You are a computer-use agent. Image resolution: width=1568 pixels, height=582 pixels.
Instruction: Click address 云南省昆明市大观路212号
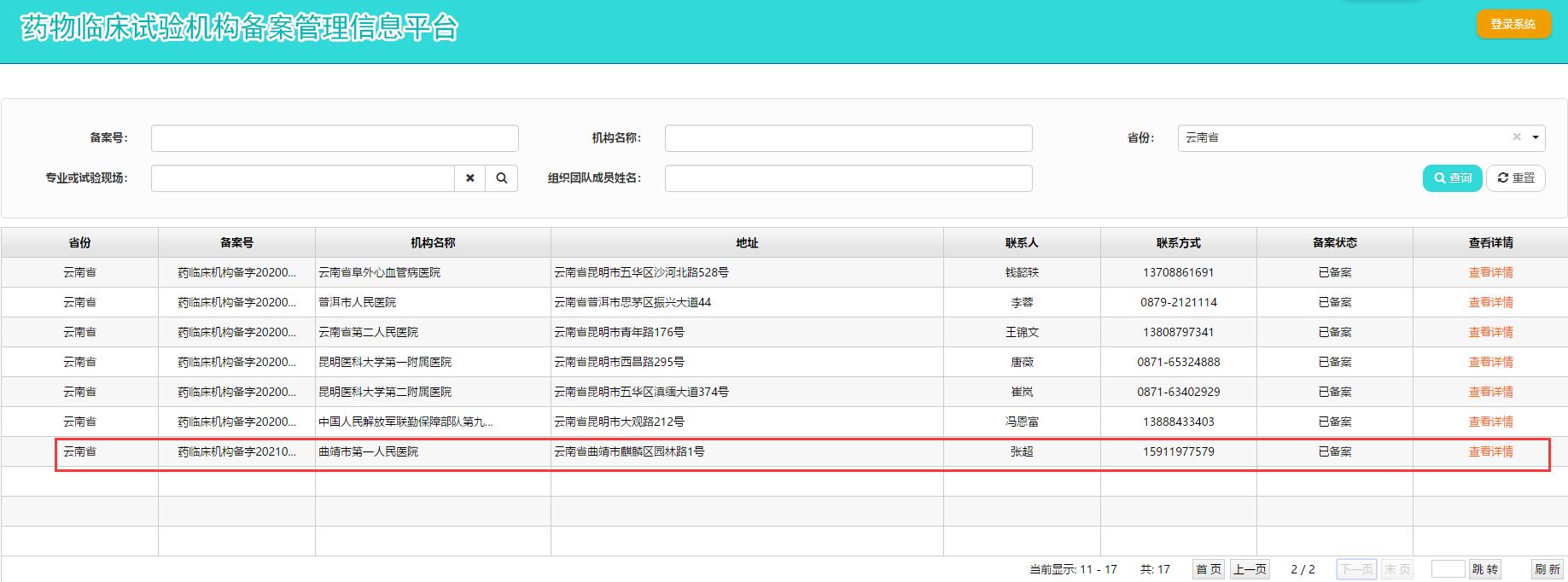point(620,422)
